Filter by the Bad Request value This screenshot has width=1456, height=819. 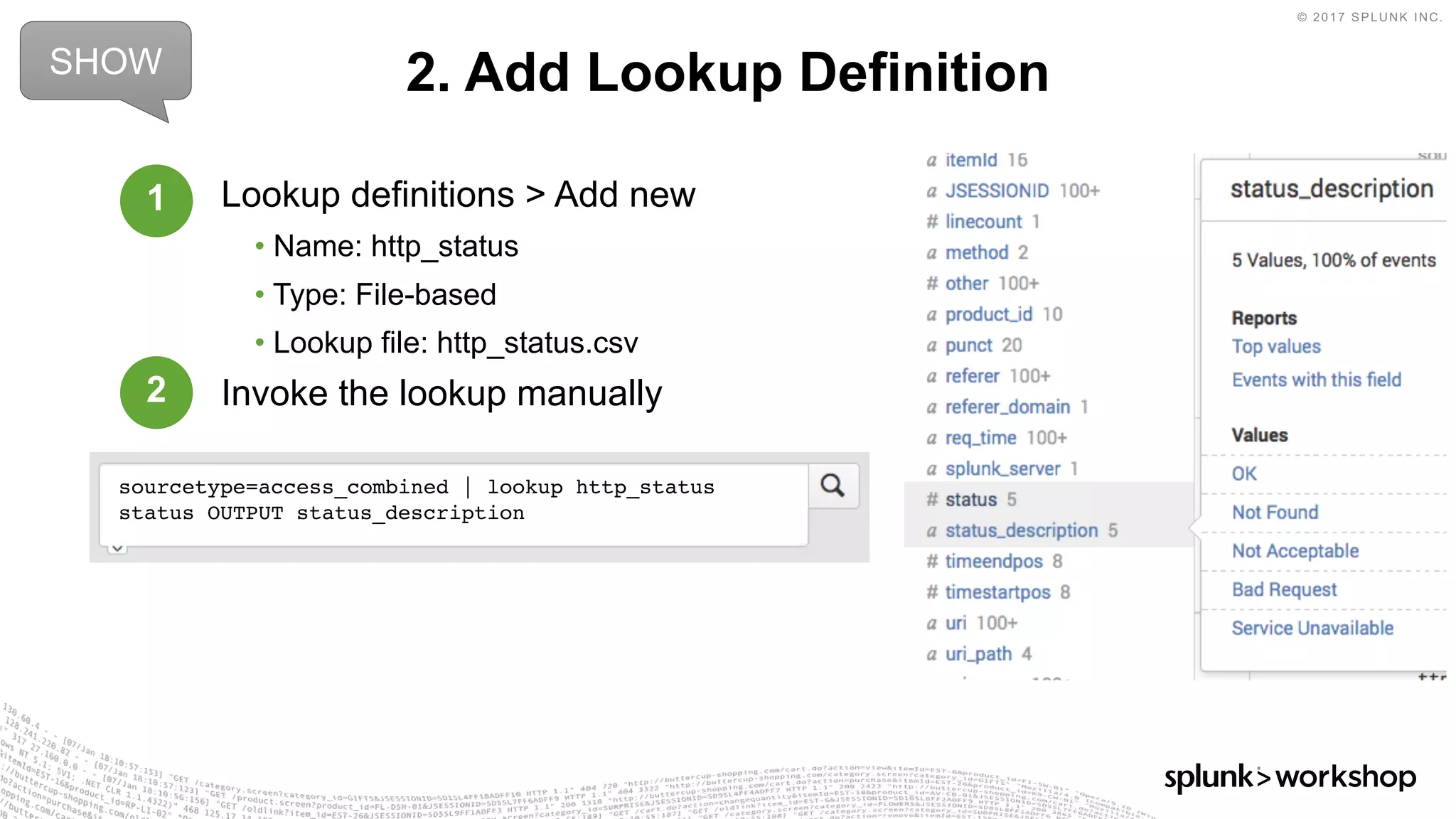pos(1284,590)
